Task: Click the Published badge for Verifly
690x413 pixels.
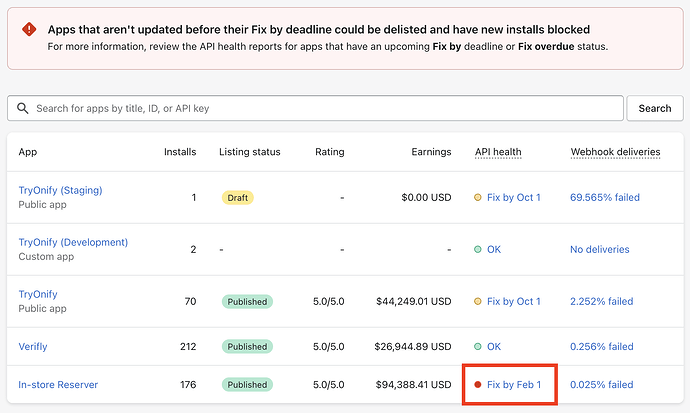Action: (247, 347)
